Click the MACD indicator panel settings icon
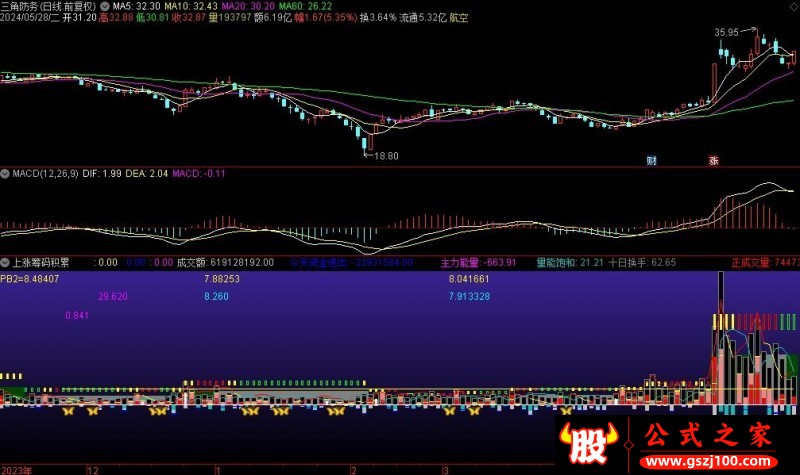 click(x=5, y=174)
